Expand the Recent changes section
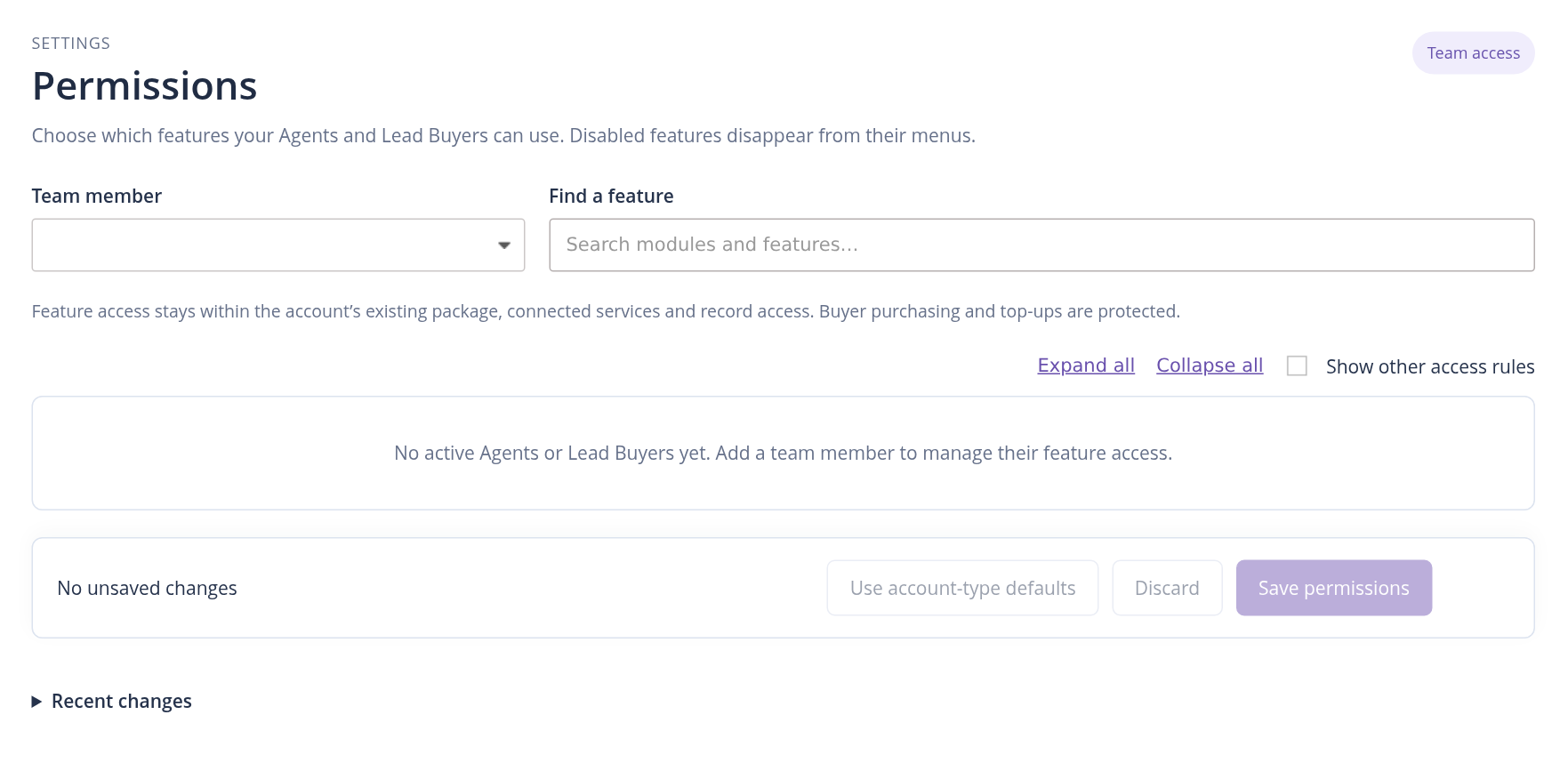Image resolution: width=1568 pixels, height=763 pixels. (112, 701)
